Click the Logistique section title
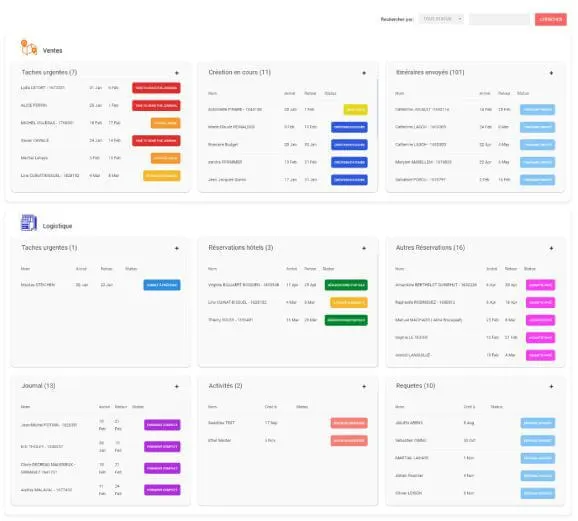The width and height of the screenshot is (578, 521). [57, 226]
